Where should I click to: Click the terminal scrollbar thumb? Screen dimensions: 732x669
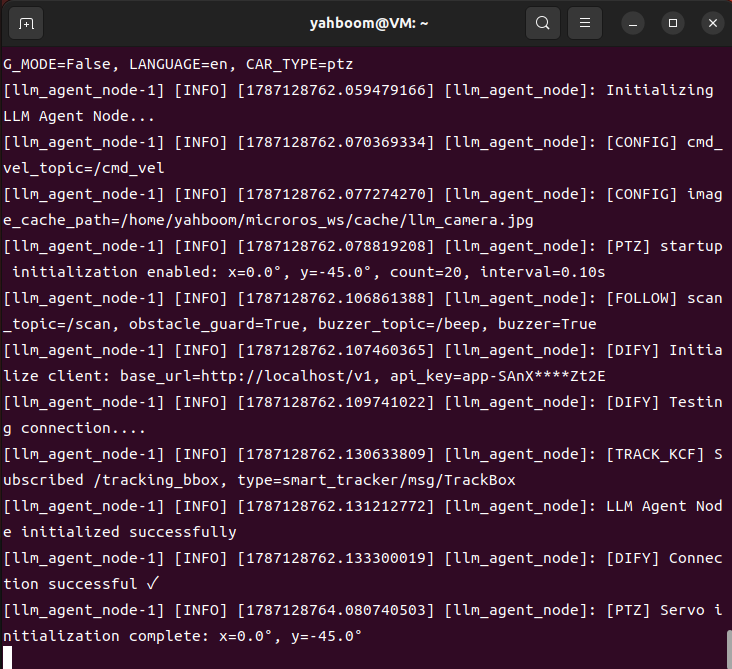click(729, 649)
